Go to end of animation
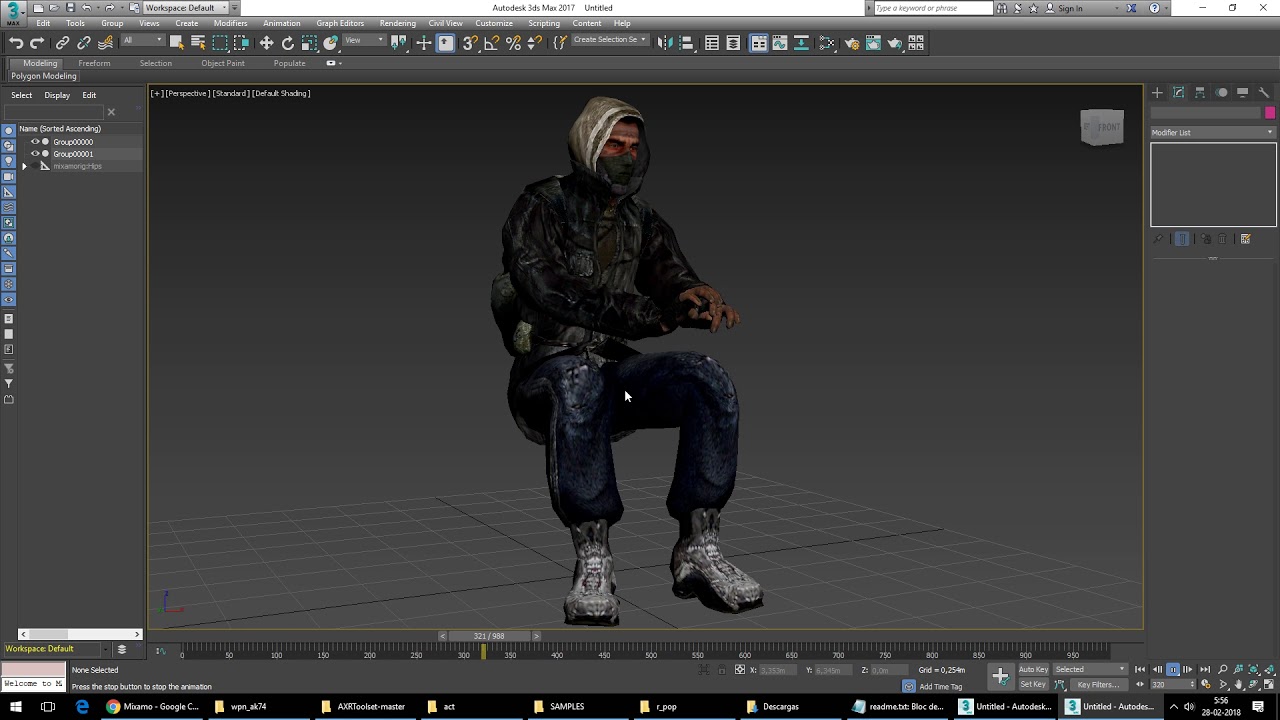Screen dimensions: 1280x720 [x=1205, y=669]
